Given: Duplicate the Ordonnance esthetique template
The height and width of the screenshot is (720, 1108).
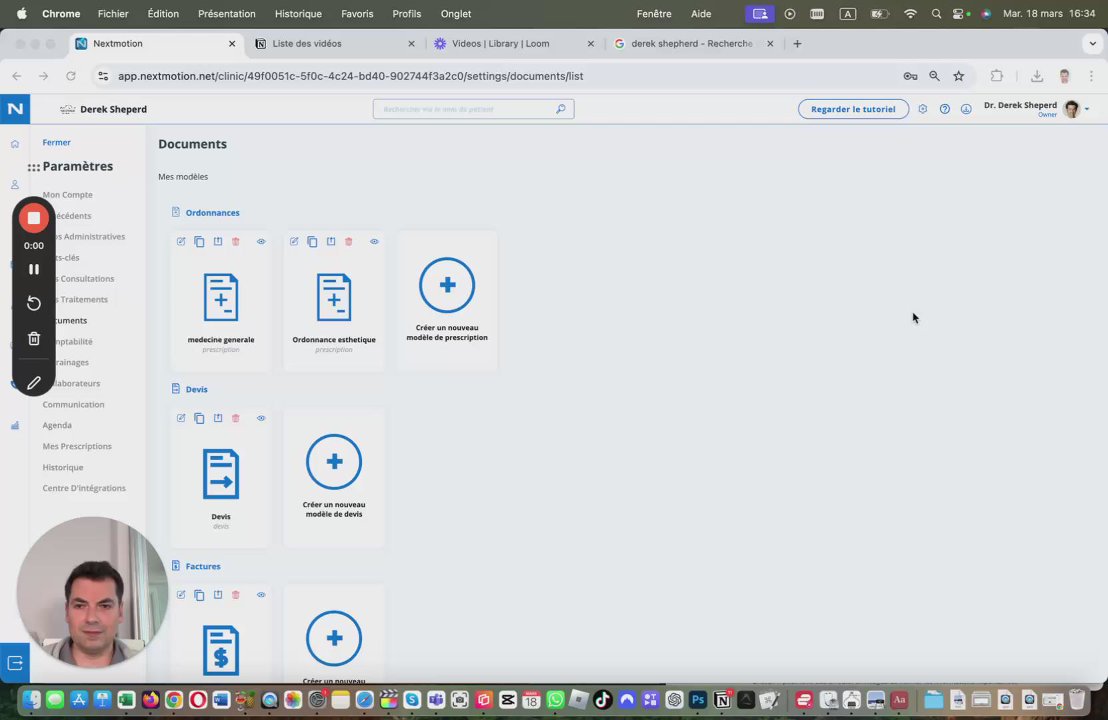Looking at the screenshot, I should coord(312,242).
